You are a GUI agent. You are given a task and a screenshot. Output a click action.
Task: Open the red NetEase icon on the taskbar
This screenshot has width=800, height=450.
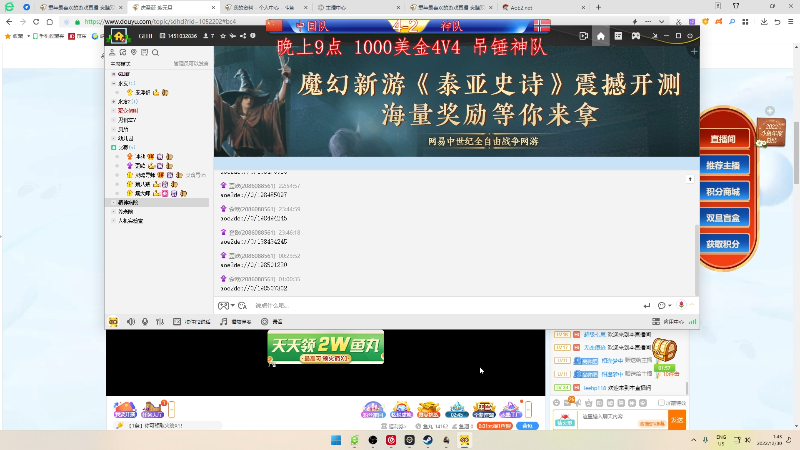[391, 440]
